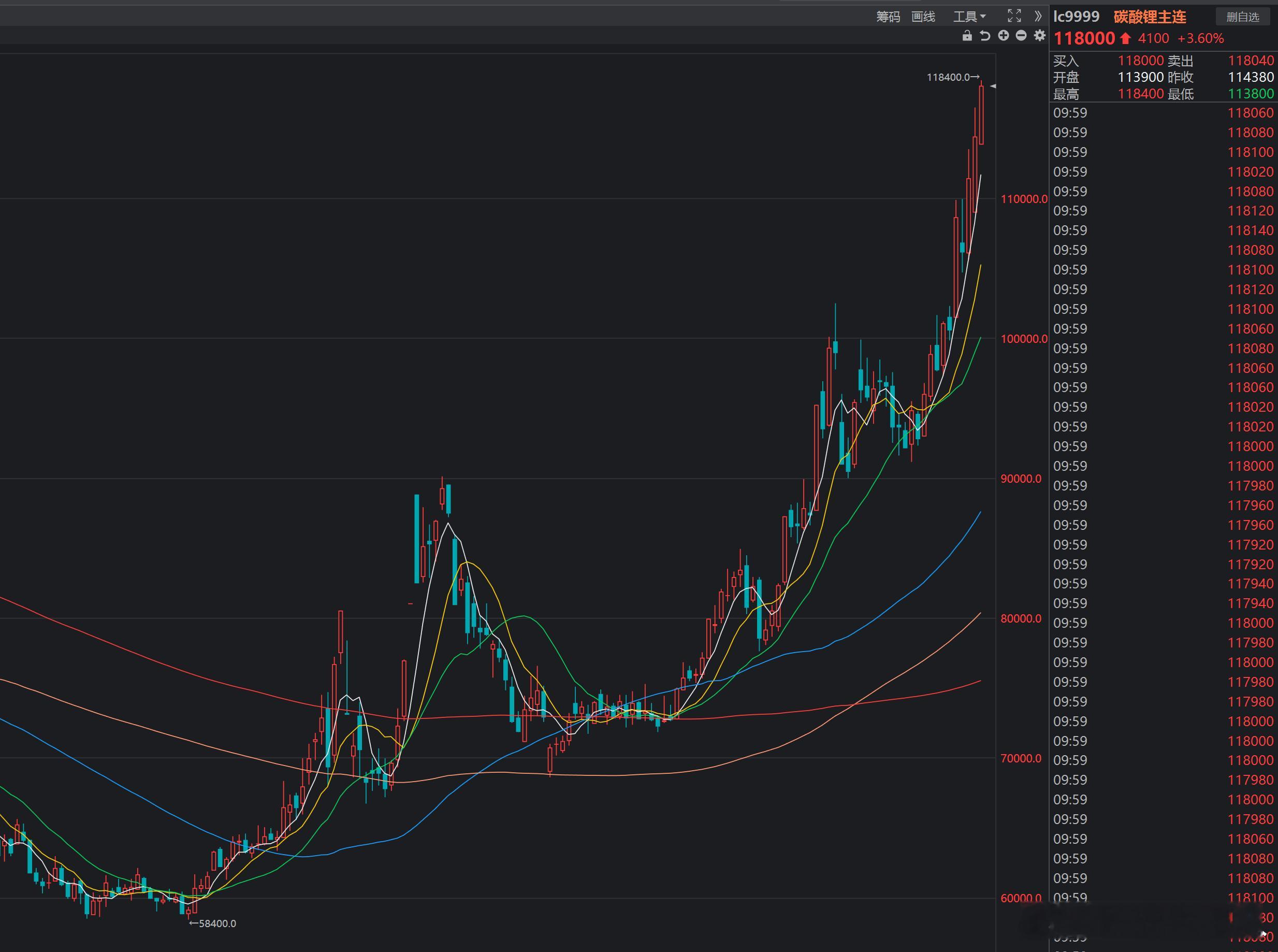Zoom out with the minus icon
The height and width of the screenshot is (952, 1278).
coord(1021,36)
